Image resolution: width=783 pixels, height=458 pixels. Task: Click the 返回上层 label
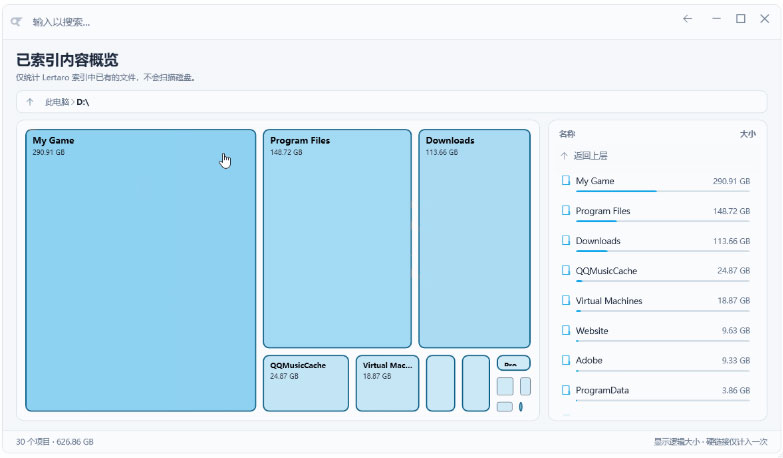590,156
